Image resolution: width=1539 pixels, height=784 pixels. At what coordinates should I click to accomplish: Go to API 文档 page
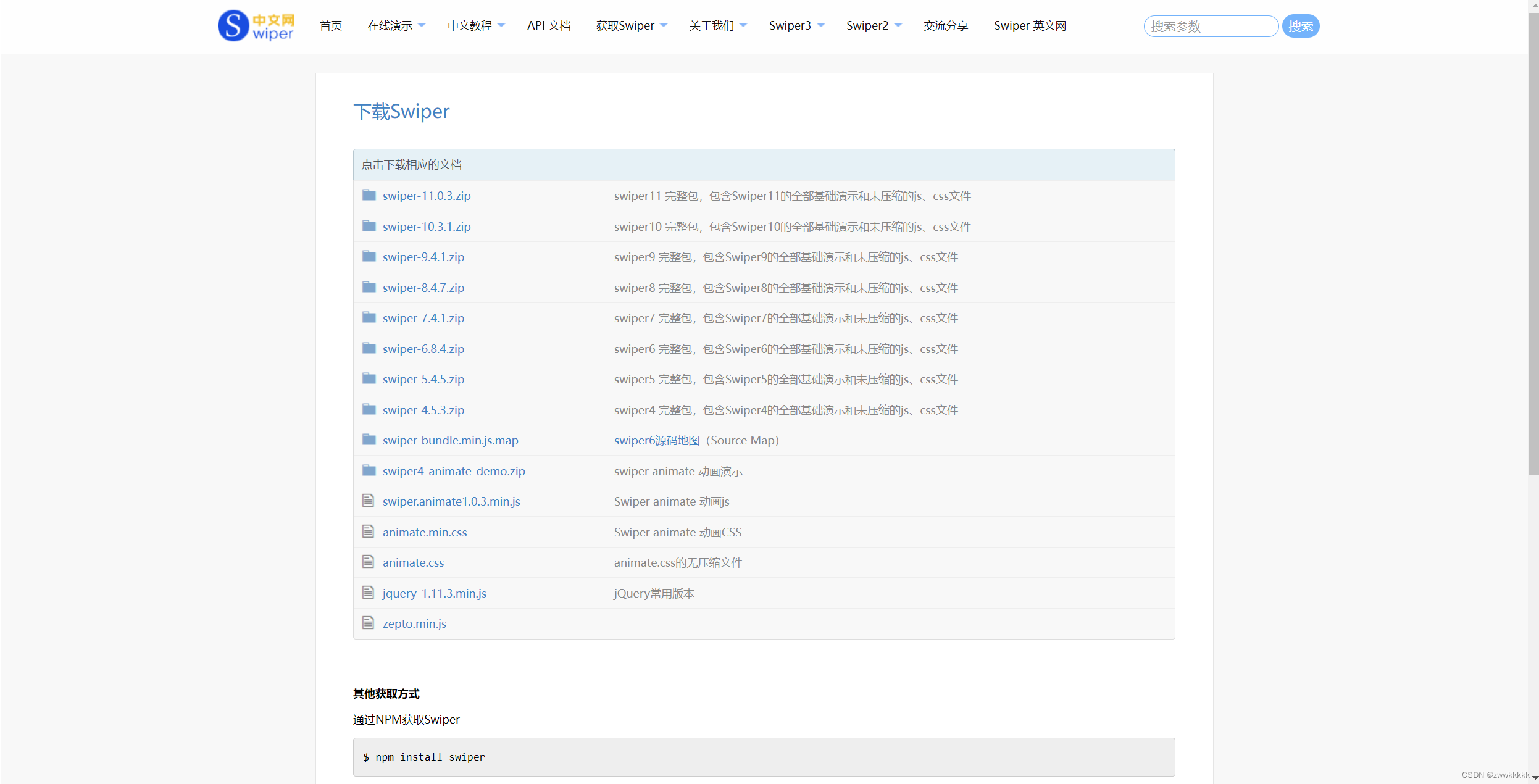(548, 26)
